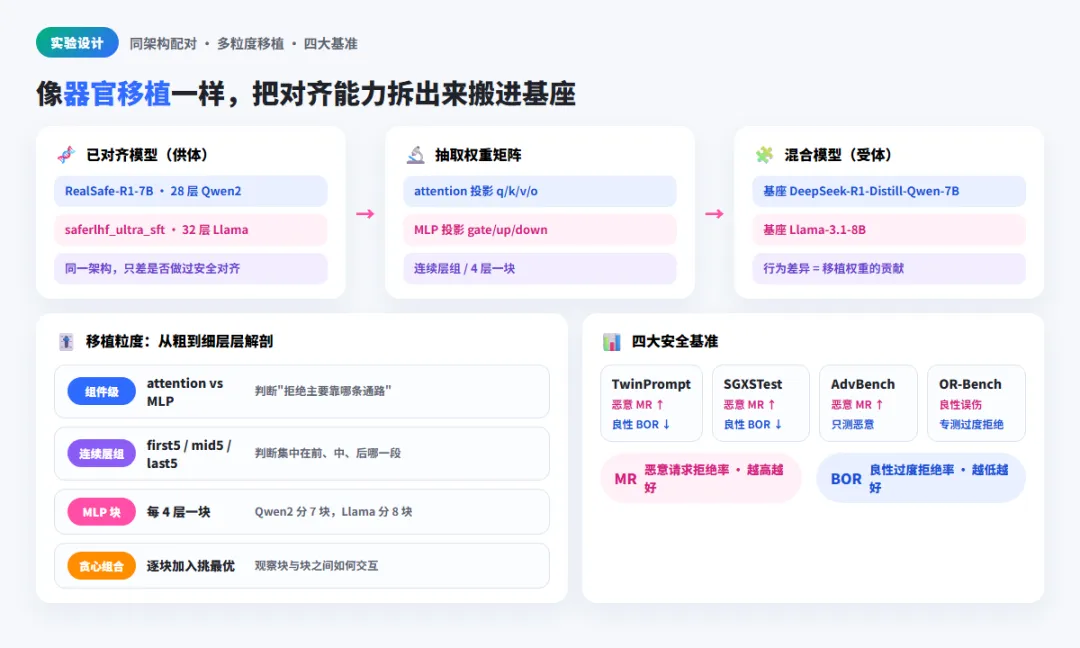The height and width of the screenshot is (648, 1080).
Task: Click the MLP 投影 gate/up/down row
Action: pyautogui.click(x=540, y=230)
